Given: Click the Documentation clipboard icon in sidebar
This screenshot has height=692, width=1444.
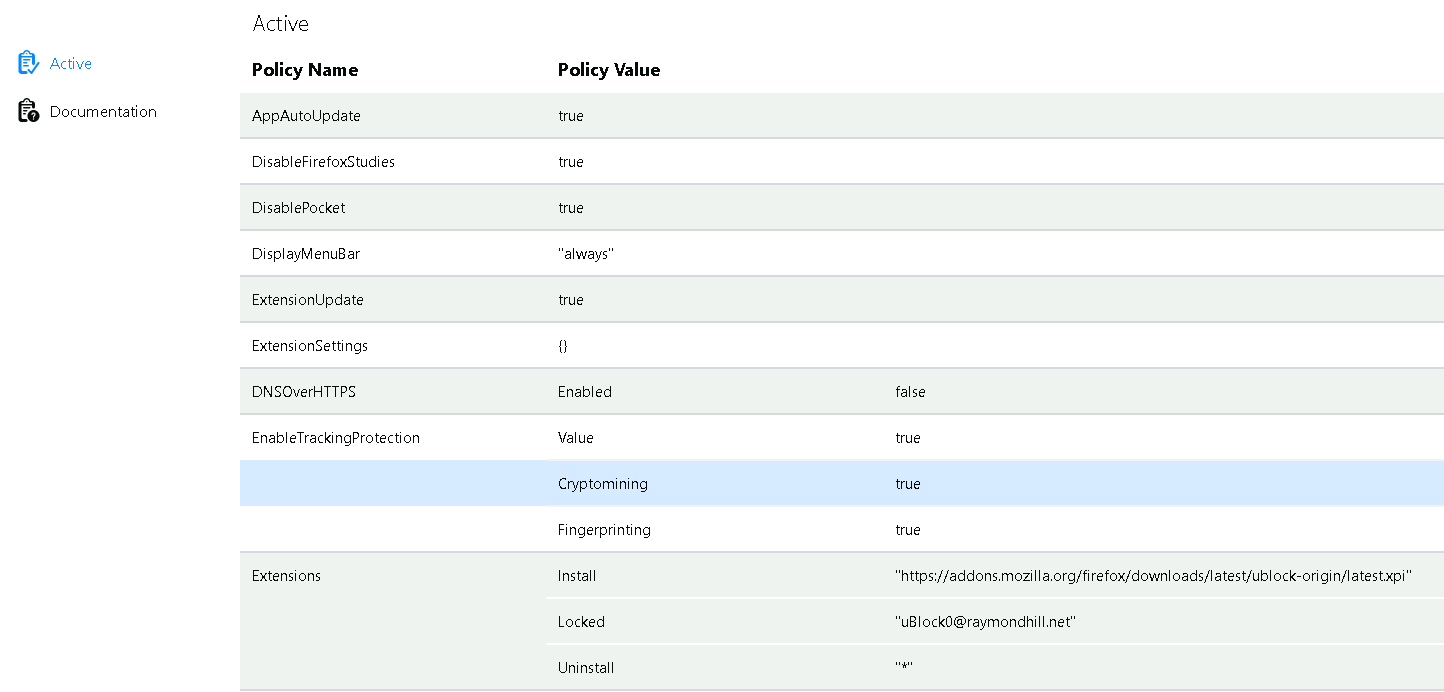Looking at the screenshot, I should [28, 111].
